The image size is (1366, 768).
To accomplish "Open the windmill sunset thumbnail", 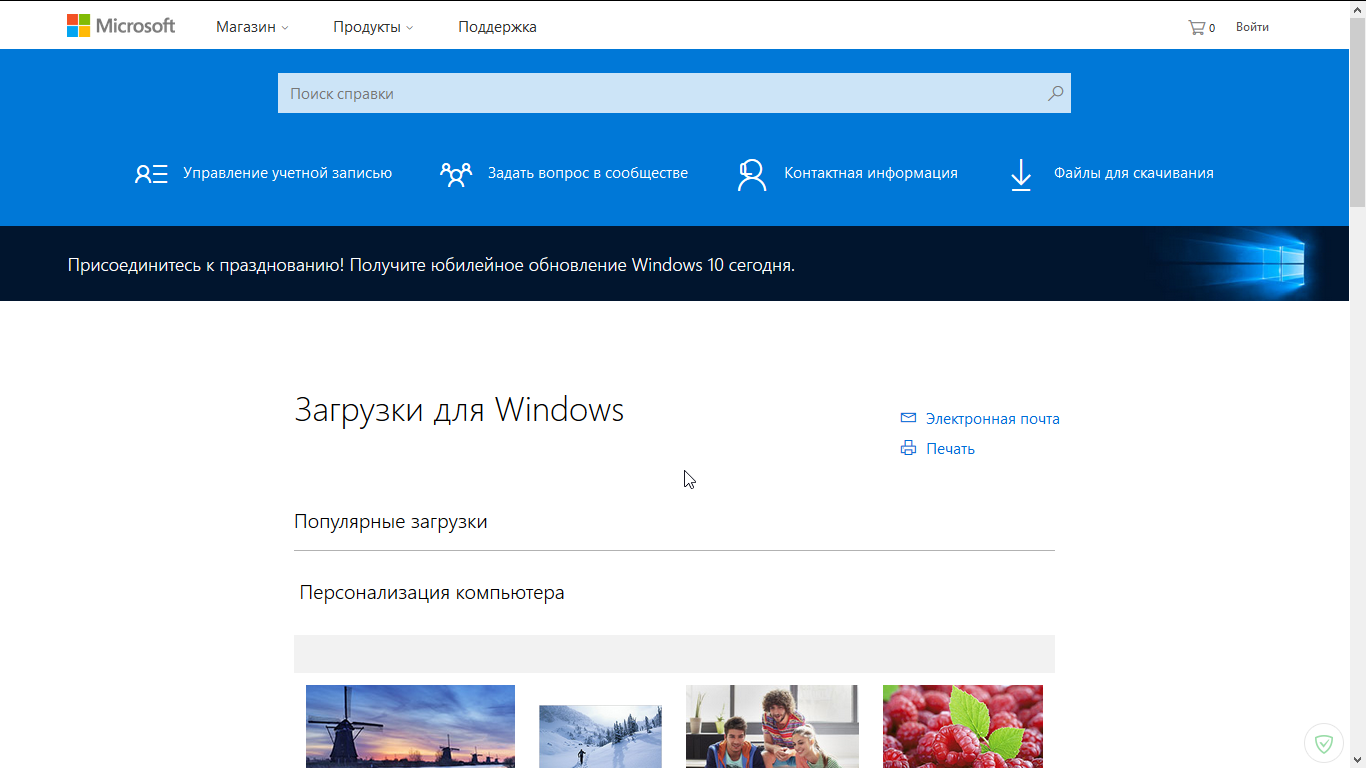I will tap(410, 726).
